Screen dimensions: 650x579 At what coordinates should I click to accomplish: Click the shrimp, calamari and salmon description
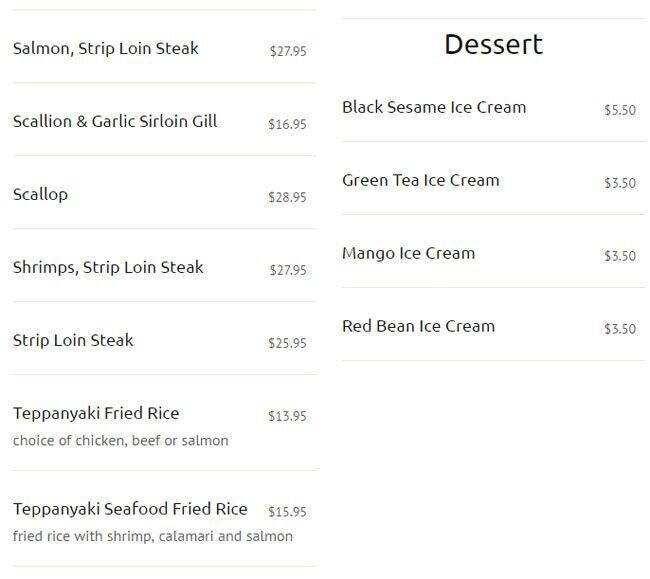(x=153, y=536)
